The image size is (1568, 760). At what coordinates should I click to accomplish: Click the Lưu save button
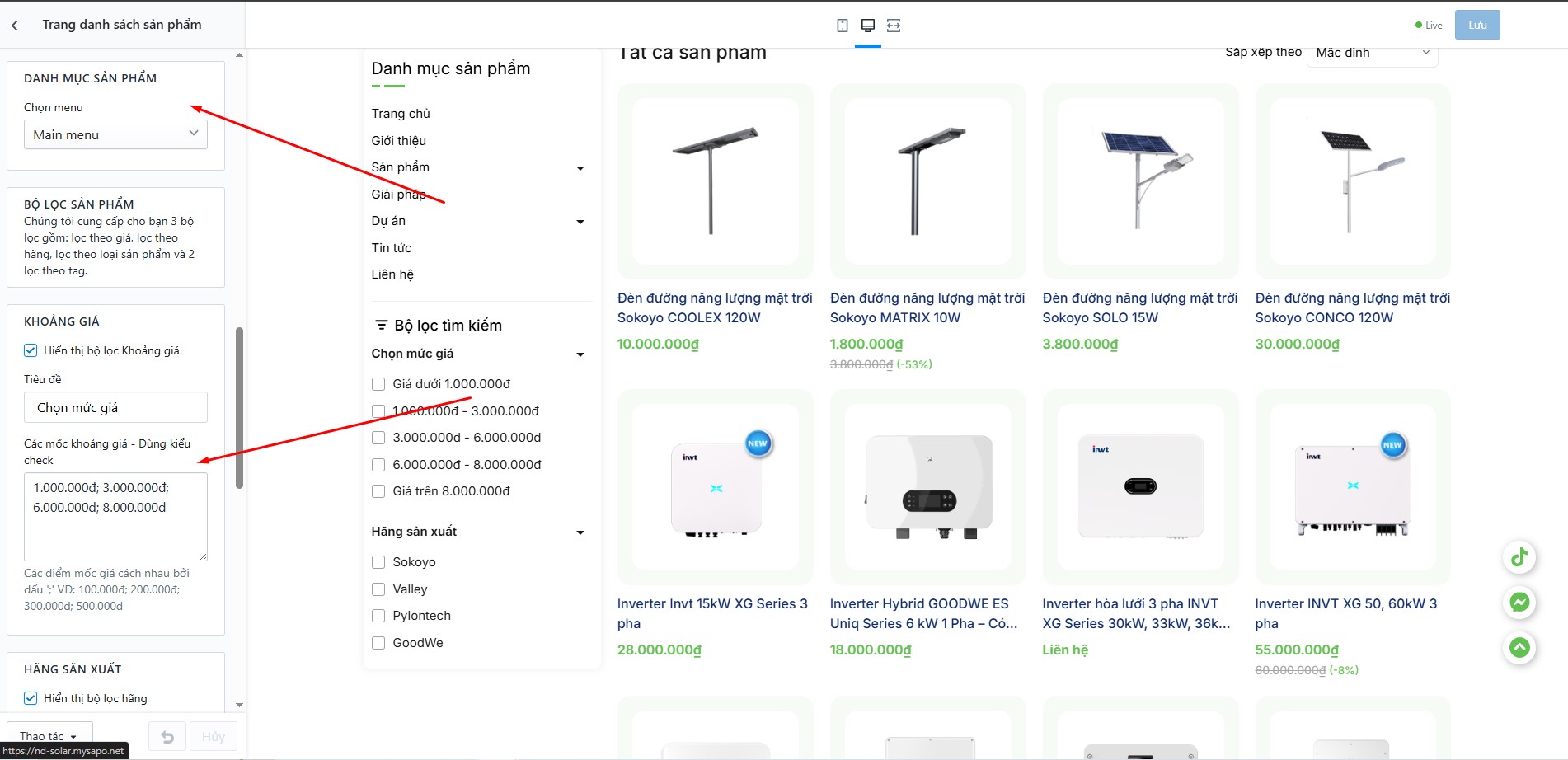[x=1477, y=25]
